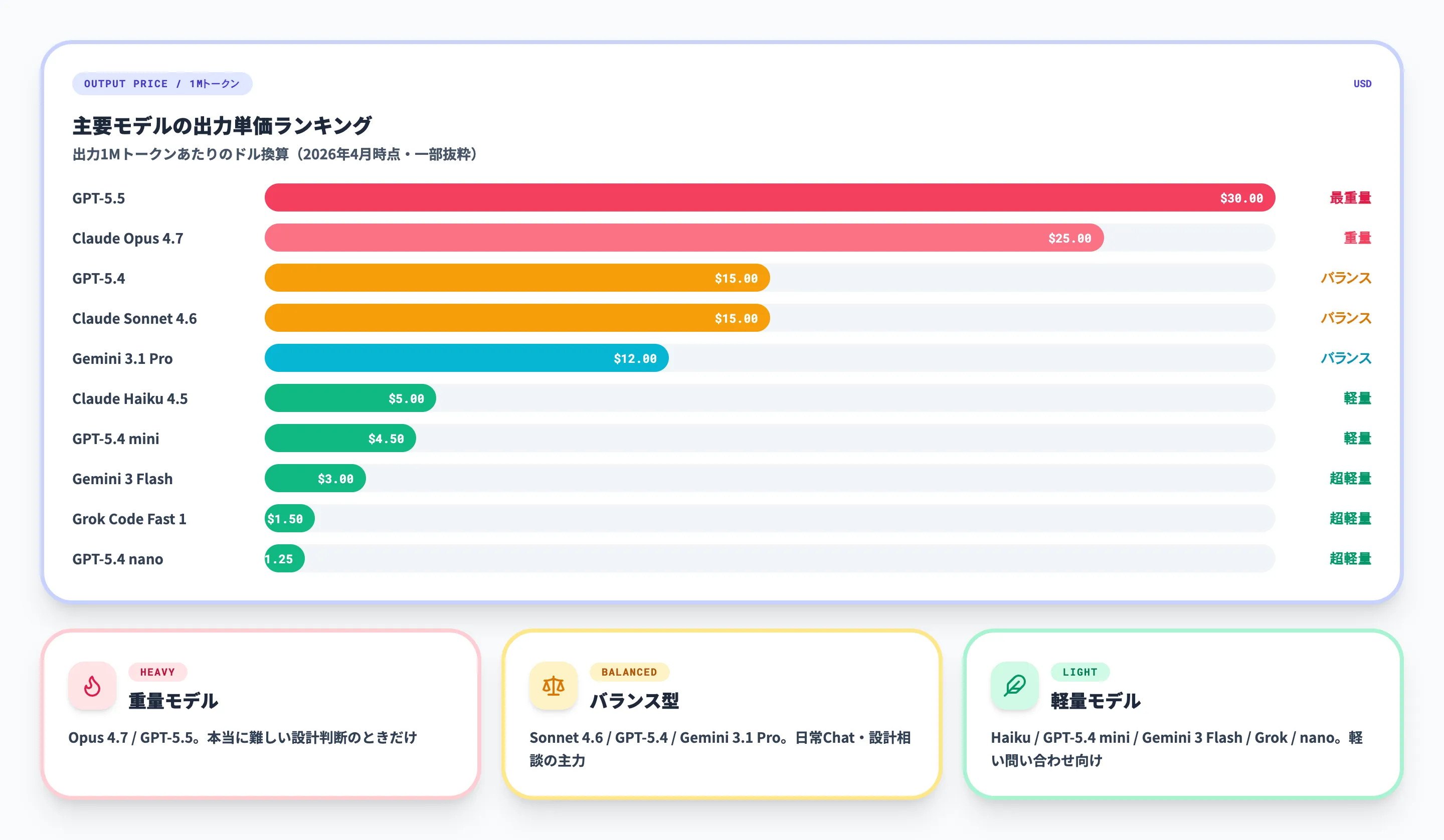The image size is (1444, 840).
Task: Click the バランス tag on Claude Sonnet 4.6 row
Action: pyautogui.click(x=1346, y=318)
